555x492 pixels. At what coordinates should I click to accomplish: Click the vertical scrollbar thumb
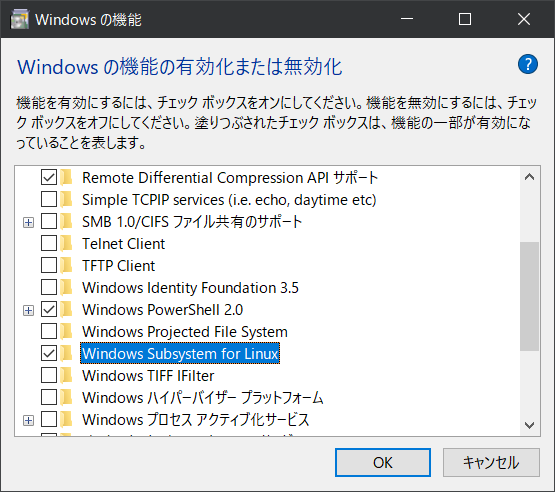click(530, 296)
